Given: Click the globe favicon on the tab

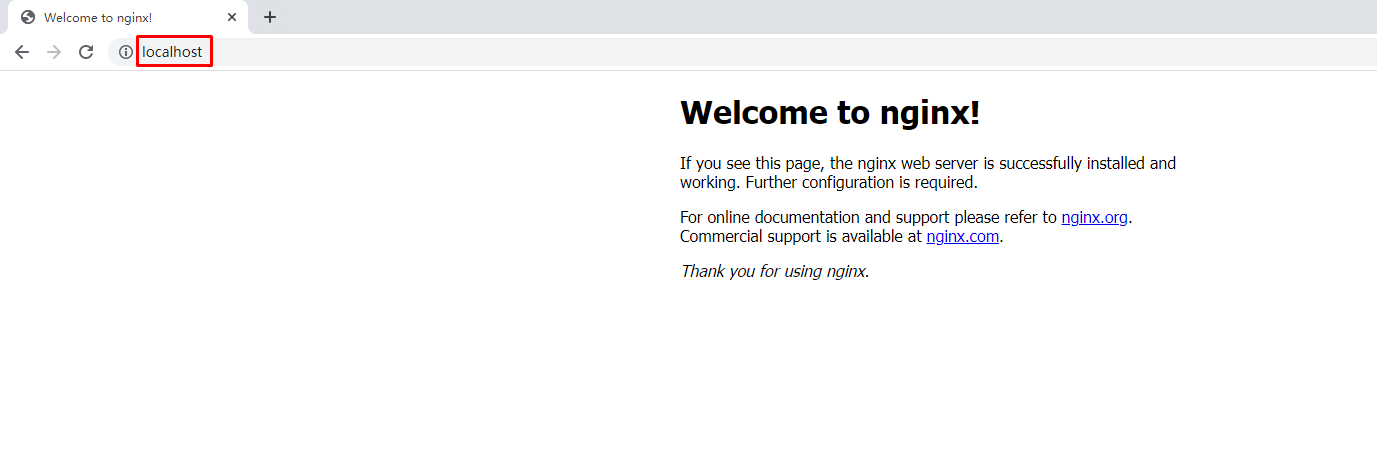Looking at the screenshot, I should tap(28, 17).
